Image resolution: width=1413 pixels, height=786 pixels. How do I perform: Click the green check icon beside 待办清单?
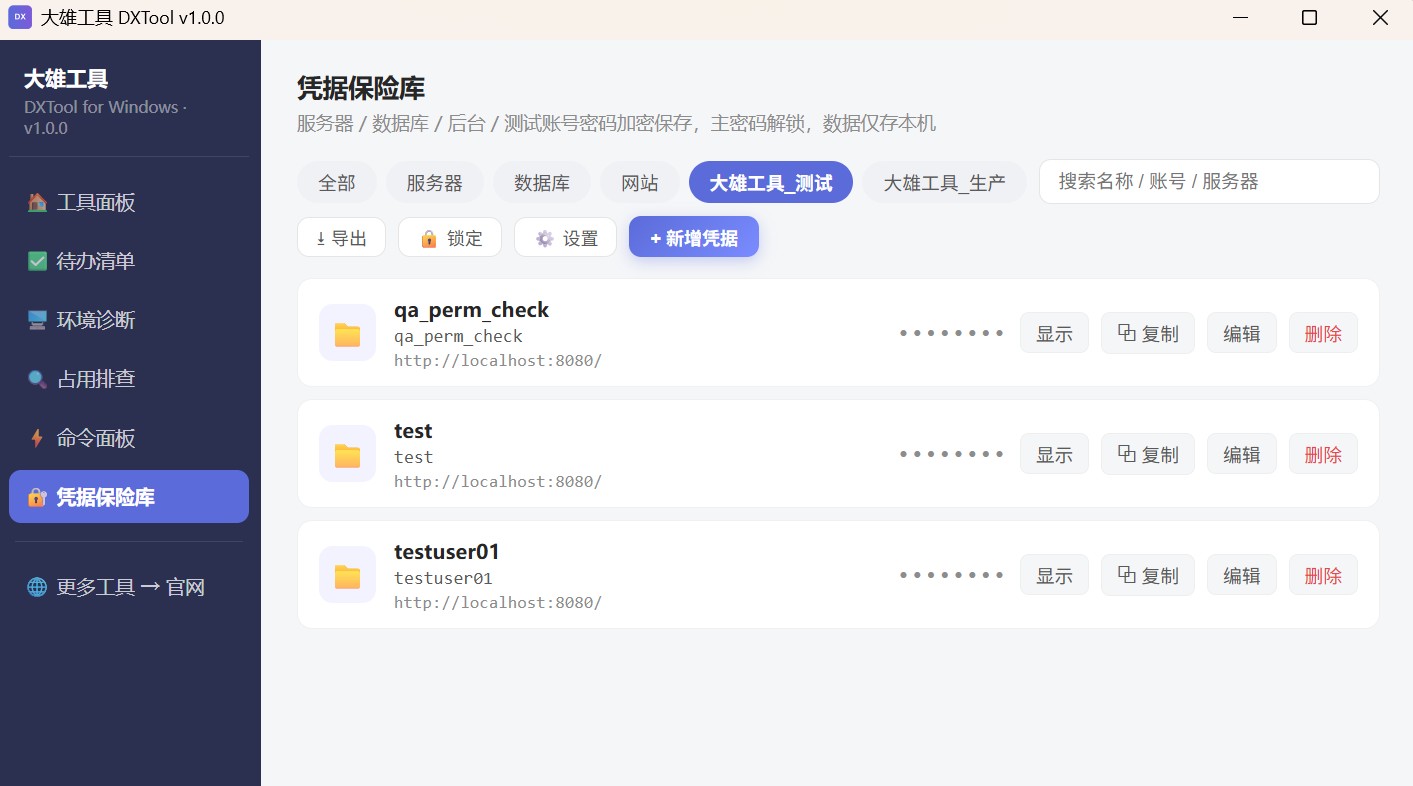coord(37,261)
